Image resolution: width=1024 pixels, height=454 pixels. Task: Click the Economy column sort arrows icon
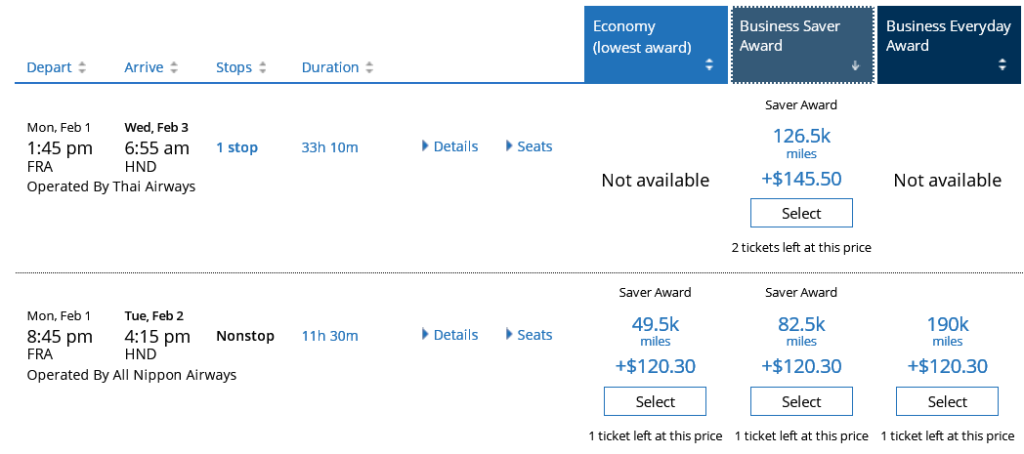(710, 65)
